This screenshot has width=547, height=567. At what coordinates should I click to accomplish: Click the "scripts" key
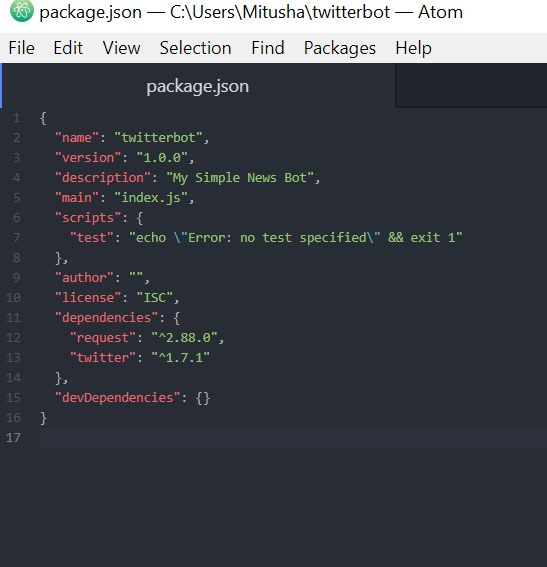88,218
